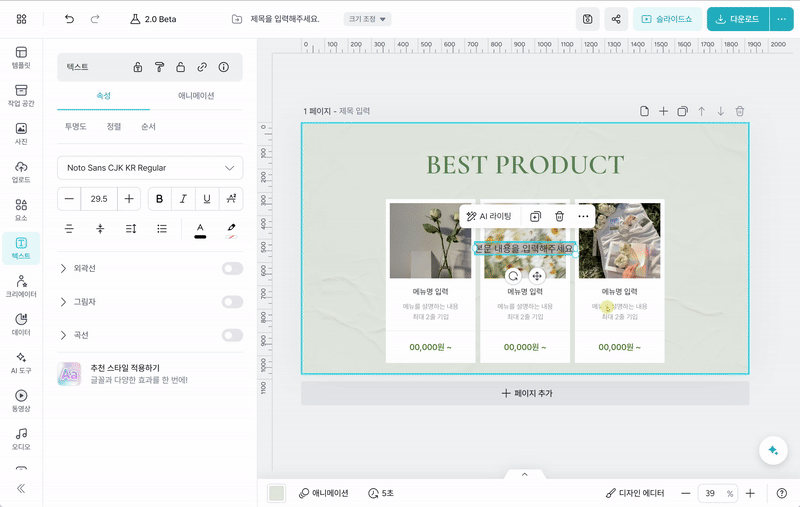Enable the 그림자 shadow switch
The height and width of the screenshot is (507, 800).
[232, 302]
